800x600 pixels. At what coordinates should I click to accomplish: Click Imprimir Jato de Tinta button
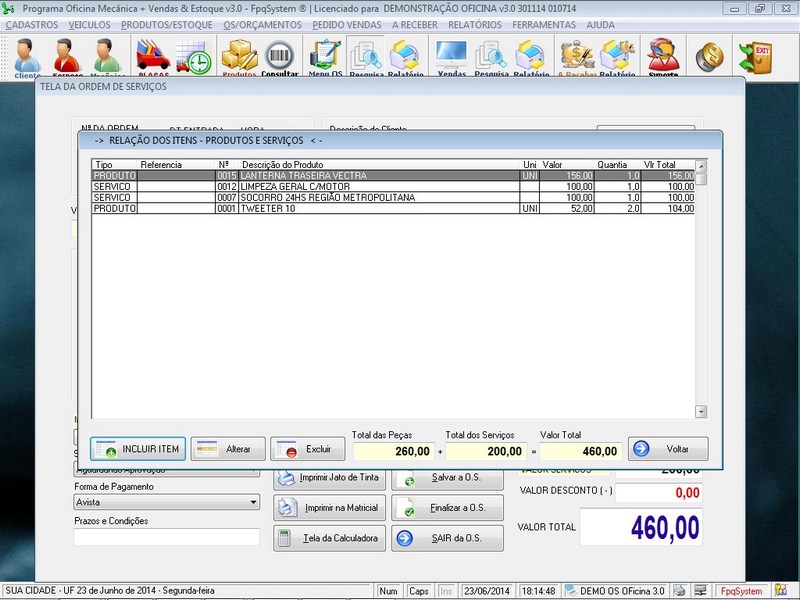pyautogui.click(x=330, y=478)
